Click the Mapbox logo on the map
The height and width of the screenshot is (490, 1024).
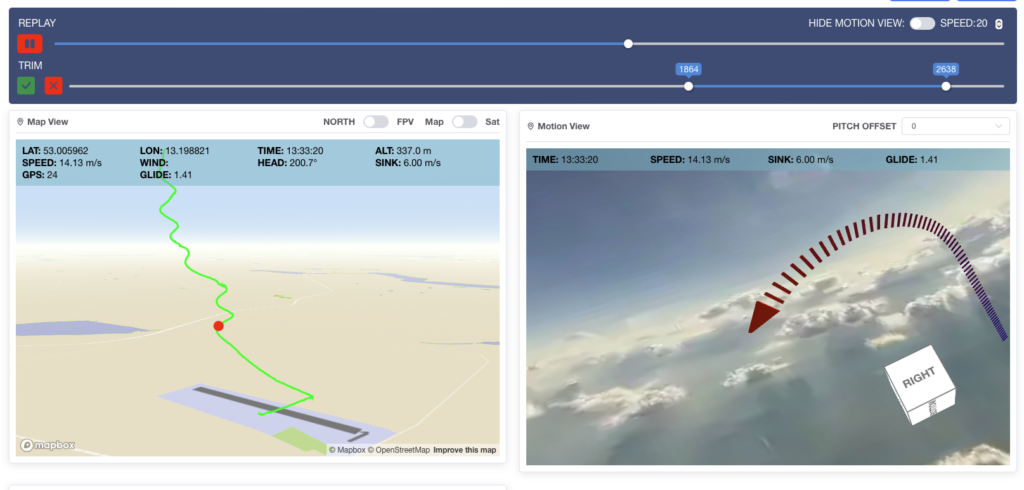(41, 445)
